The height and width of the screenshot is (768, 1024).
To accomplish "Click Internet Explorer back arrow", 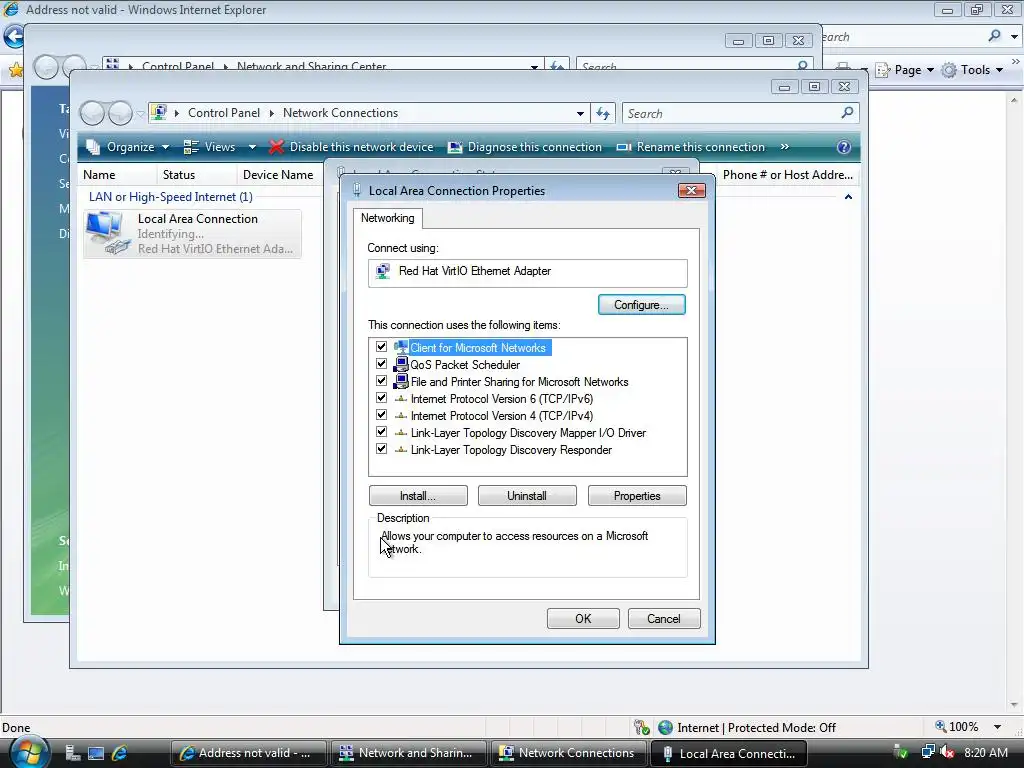I will click(x=13, y=37).
